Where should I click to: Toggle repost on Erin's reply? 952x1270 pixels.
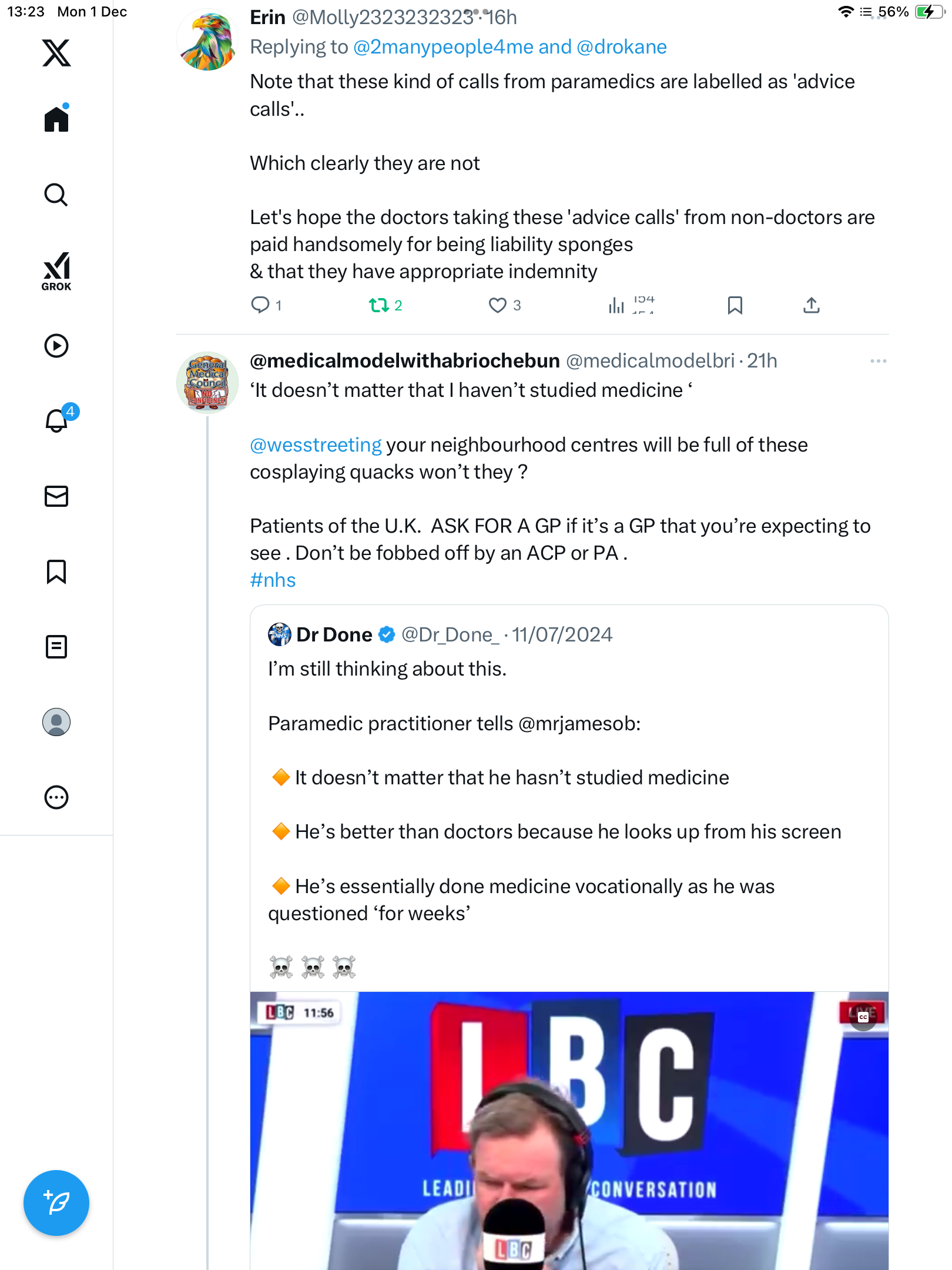point(379,305)
